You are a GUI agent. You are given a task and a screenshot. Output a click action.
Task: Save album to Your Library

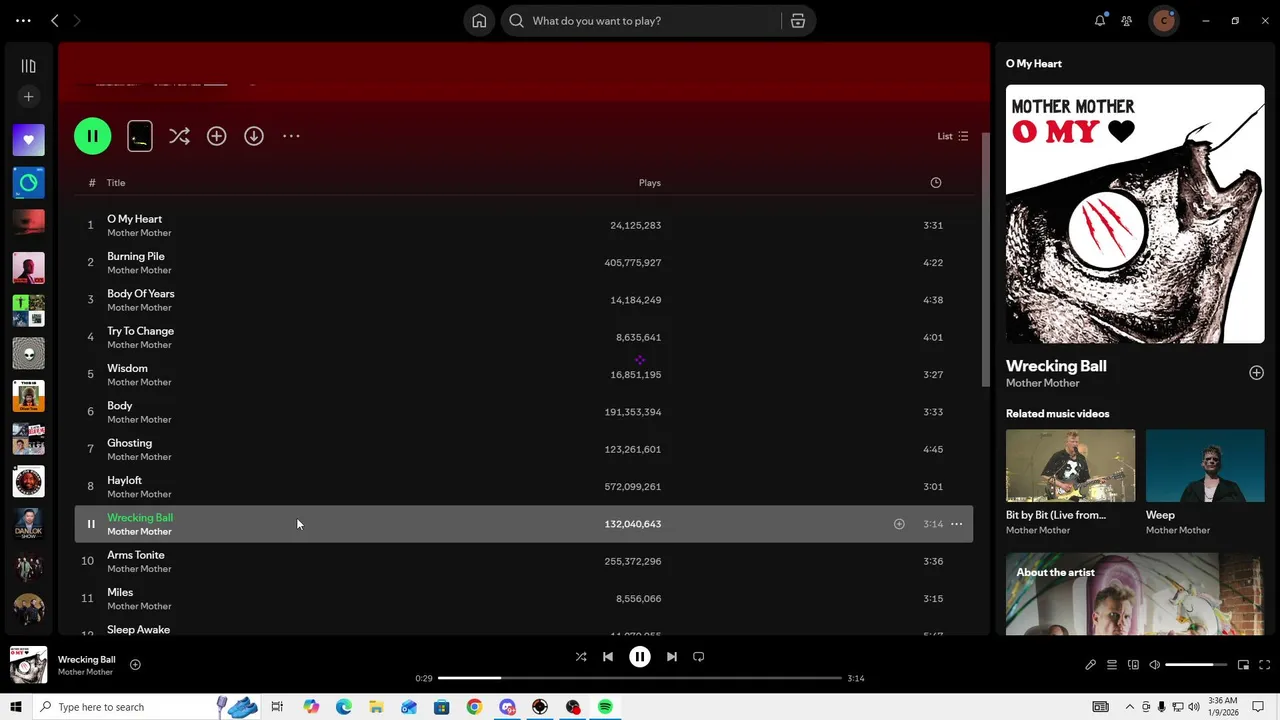(216, 136)
